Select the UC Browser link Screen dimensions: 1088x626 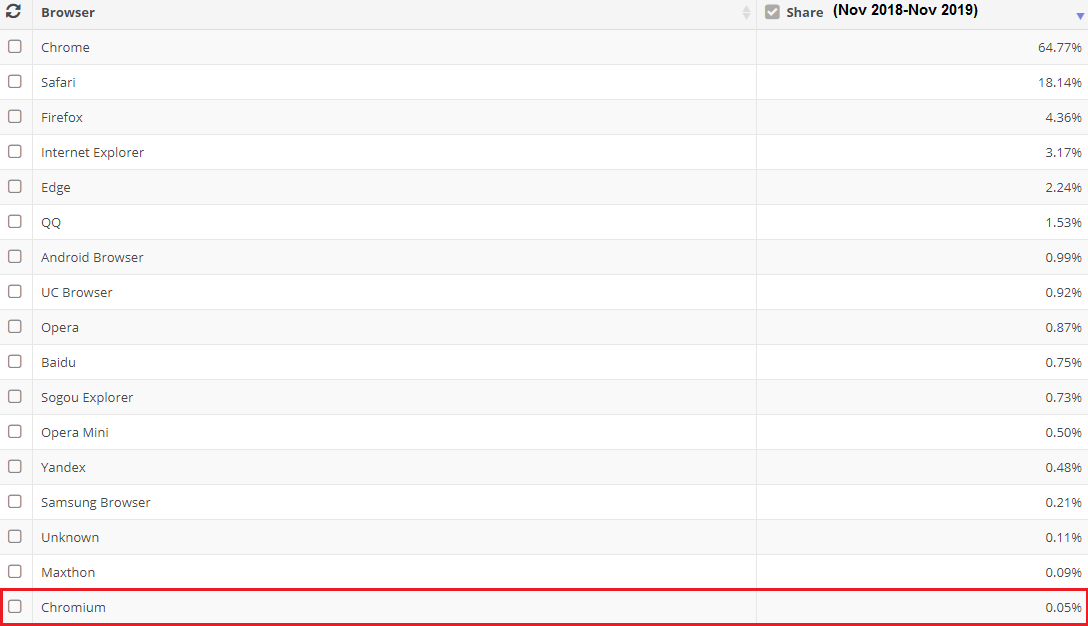pos(76,292)
